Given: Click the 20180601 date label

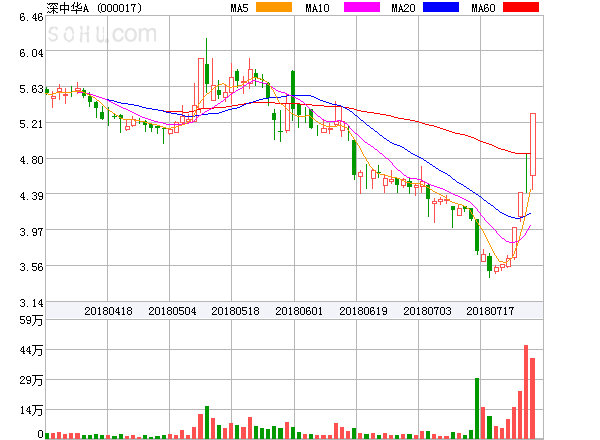Looking at the screenshot, I should coord(299,311).
